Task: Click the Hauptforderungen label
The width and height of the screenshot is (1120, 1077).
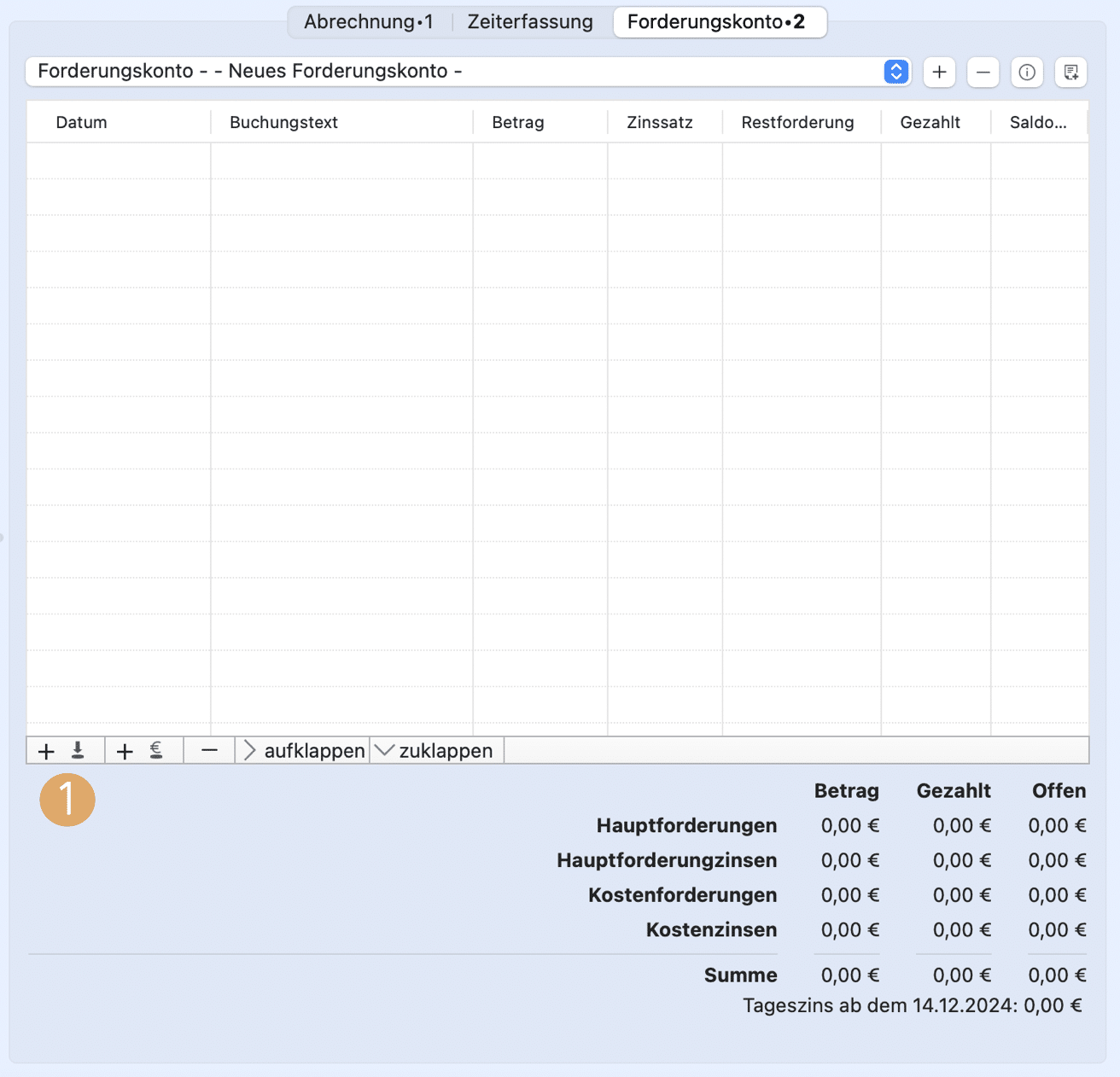Action: (686, 825)
